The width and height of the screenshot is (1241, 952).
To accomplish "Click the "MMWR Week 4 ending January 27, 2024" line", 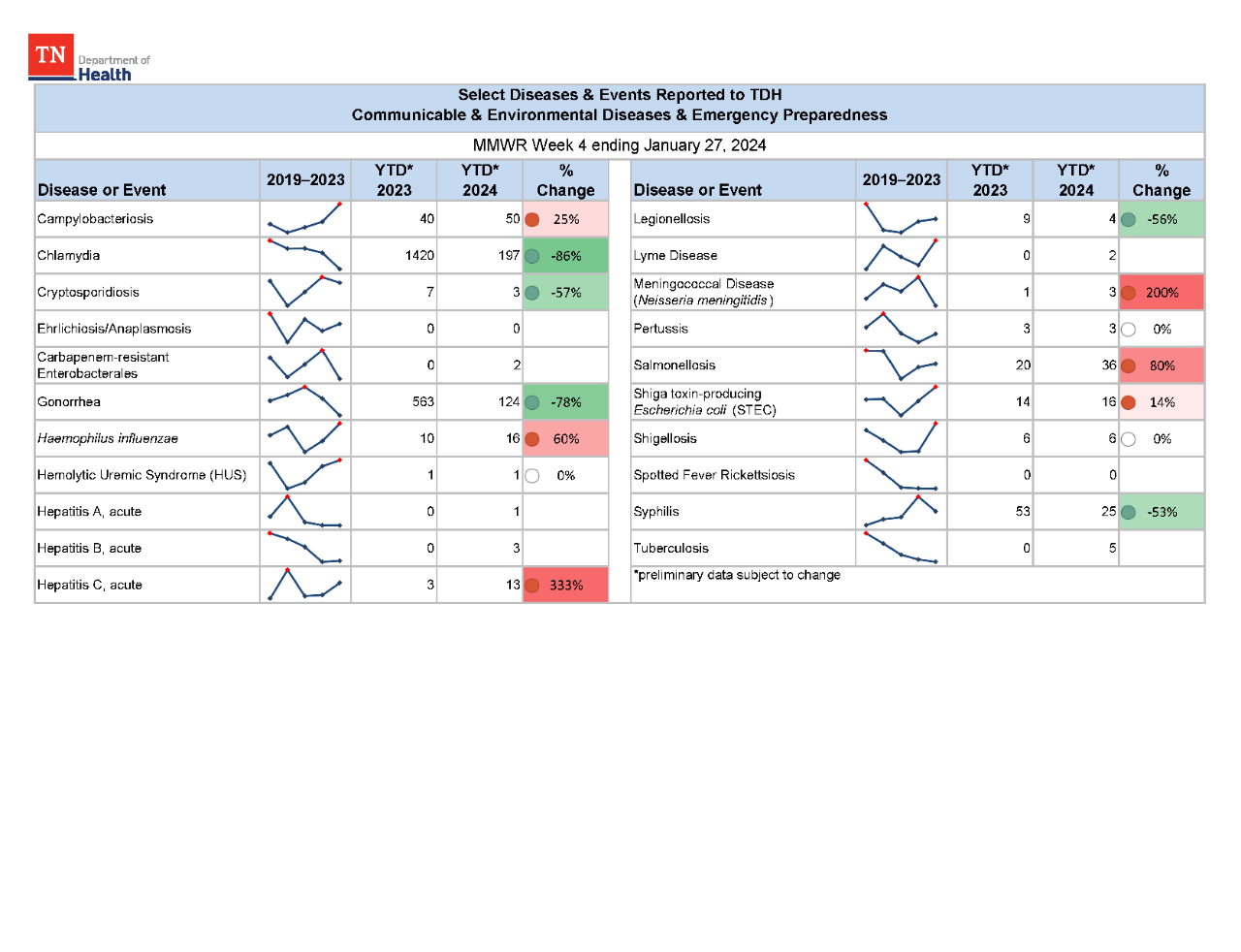I will click(x=620, y=145).
